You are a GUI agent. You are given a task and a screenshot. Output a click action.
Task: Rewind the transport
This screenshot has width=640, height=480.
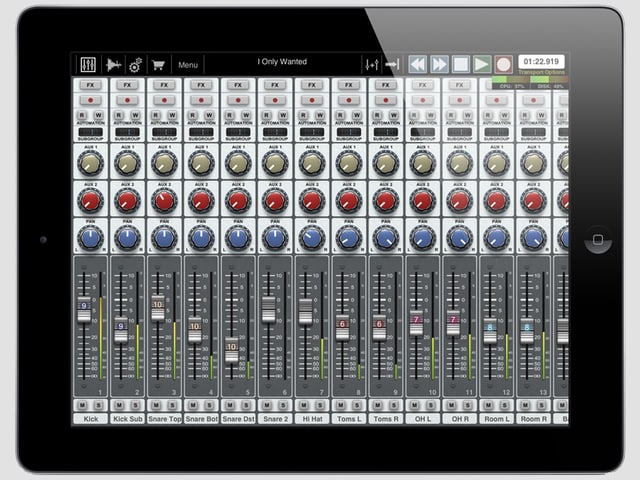tap(418, 64)
